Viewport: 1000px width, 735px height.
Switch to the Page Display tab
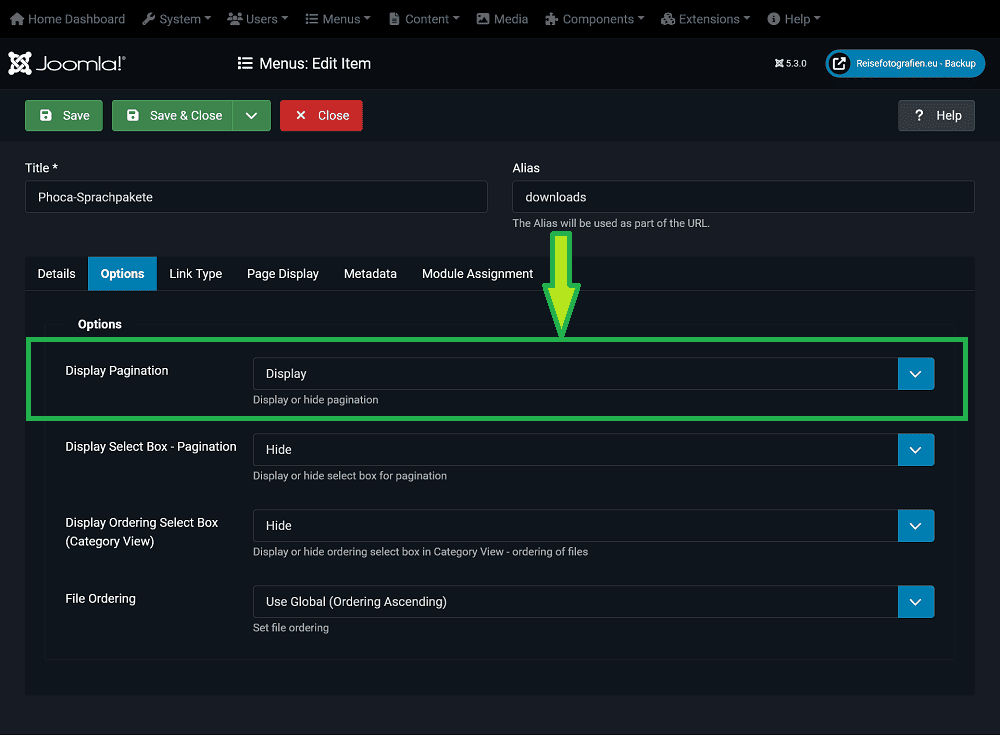coord(283,274)
